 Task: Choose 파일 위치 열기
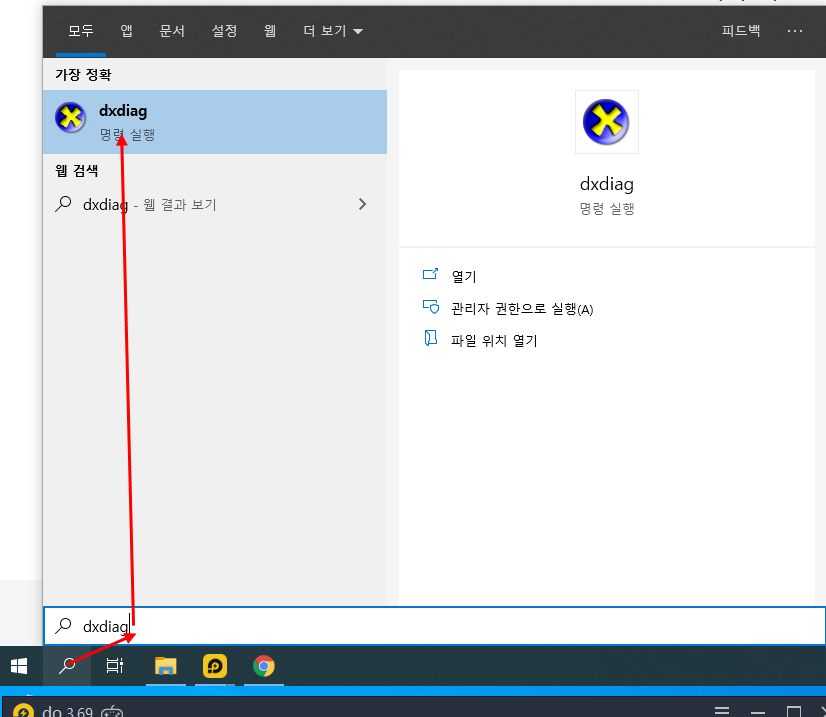494,341
